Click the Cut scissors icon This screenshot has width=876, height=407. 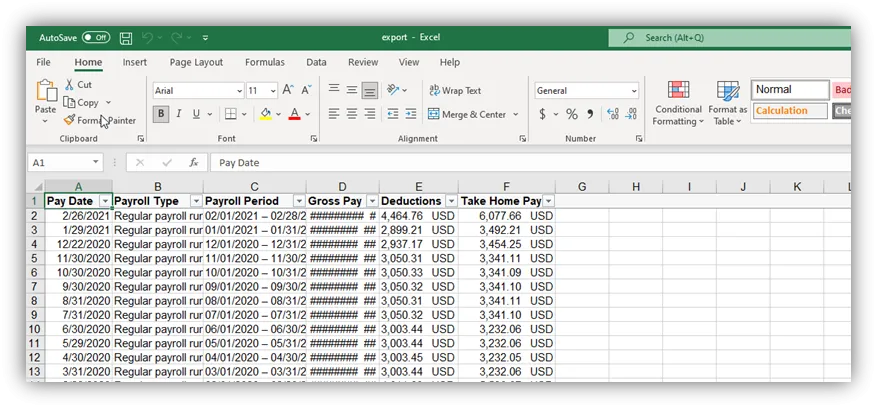tap(70, 85)
